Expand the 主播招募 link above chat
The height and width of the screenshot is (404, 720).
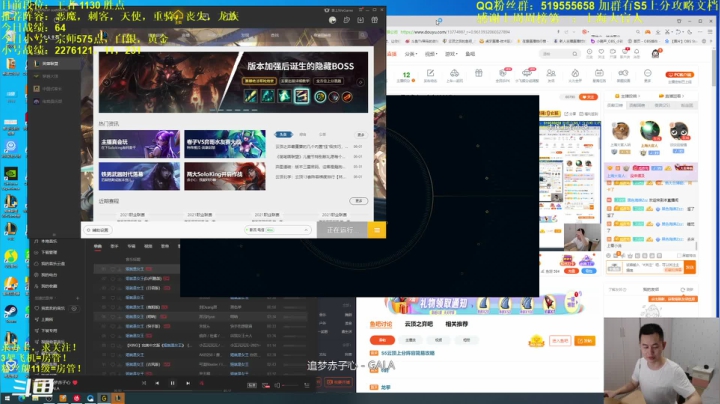[x=630, y=96]
